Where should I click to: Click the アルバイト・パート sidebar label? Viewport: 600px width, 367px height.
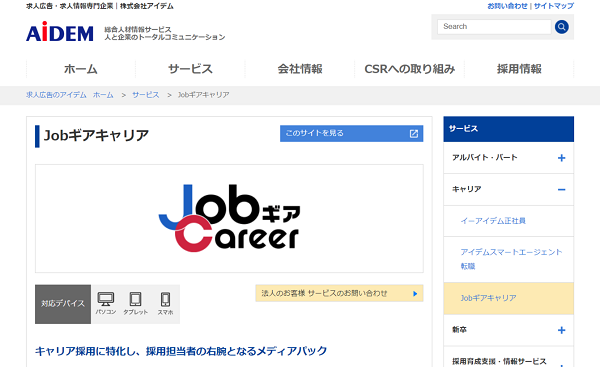click(484, 157)
